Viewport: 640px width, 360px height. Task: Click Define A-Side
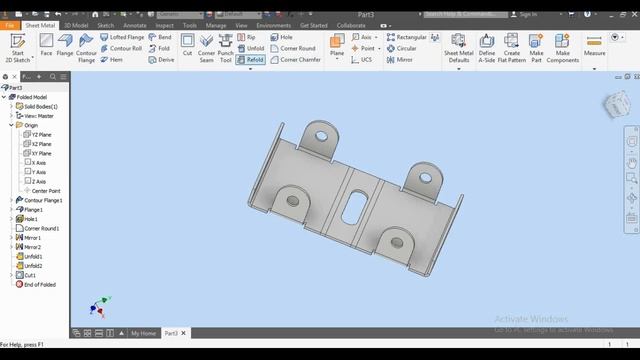click(x=487, y=48)
